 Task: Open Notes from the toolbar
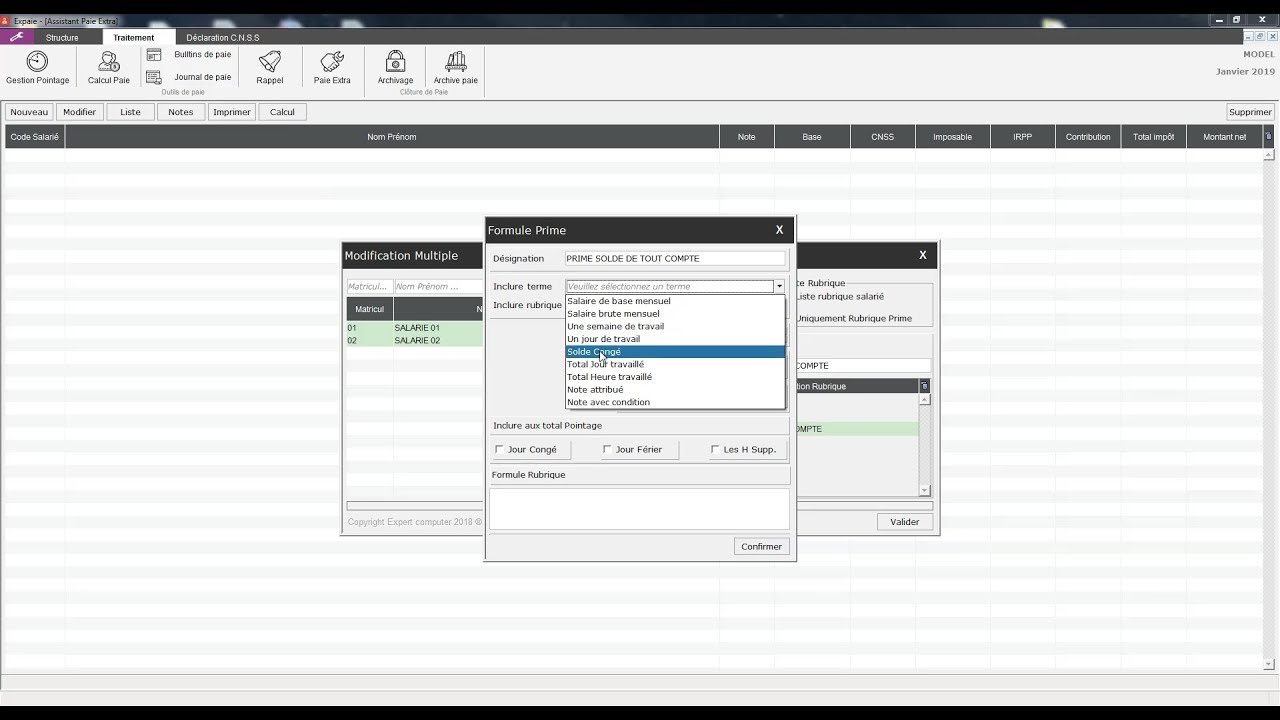coord(181,112)
